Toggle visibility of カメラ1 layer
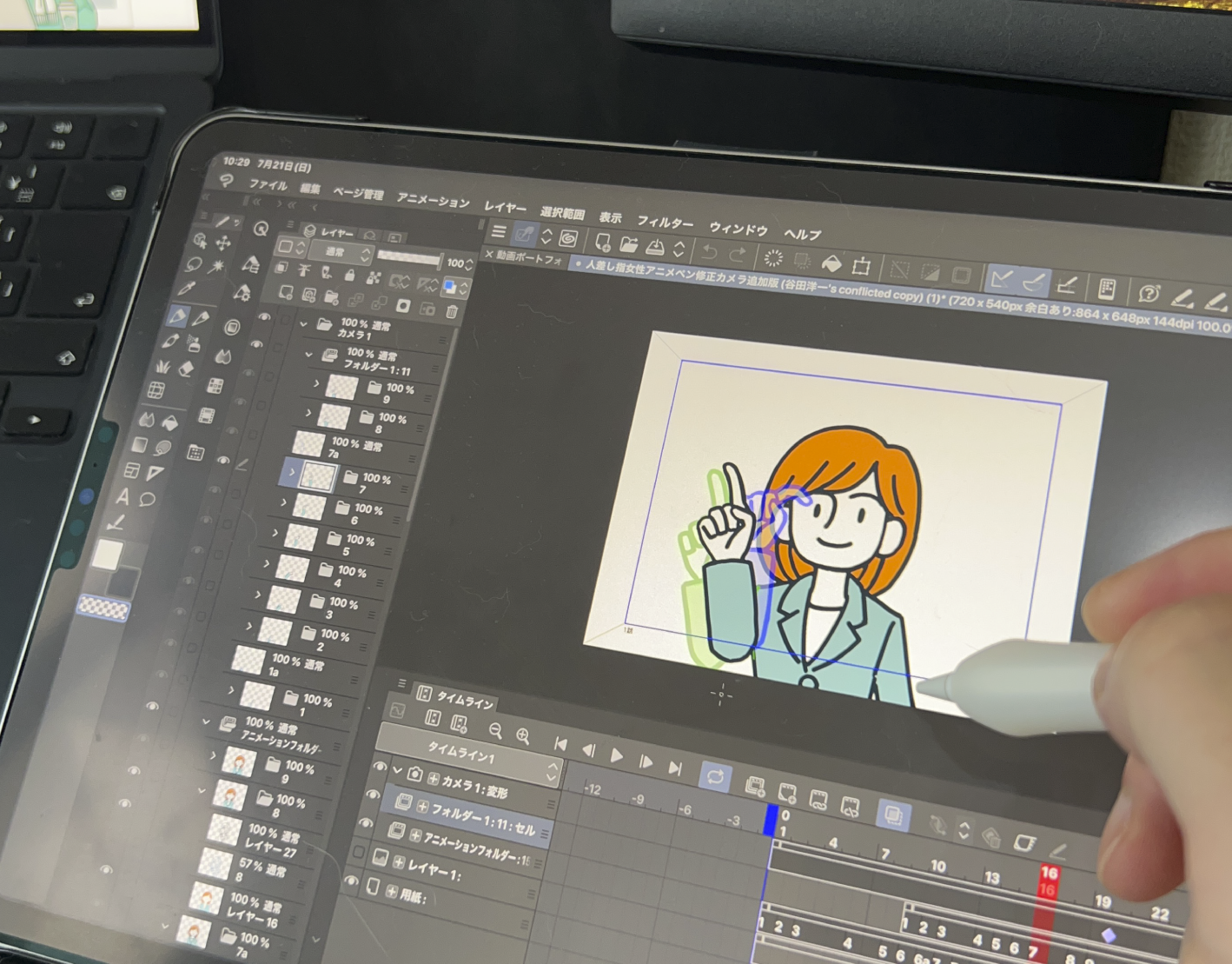Image resolution: width=1232 pixels, height=964 pixels. click(264, 318)
